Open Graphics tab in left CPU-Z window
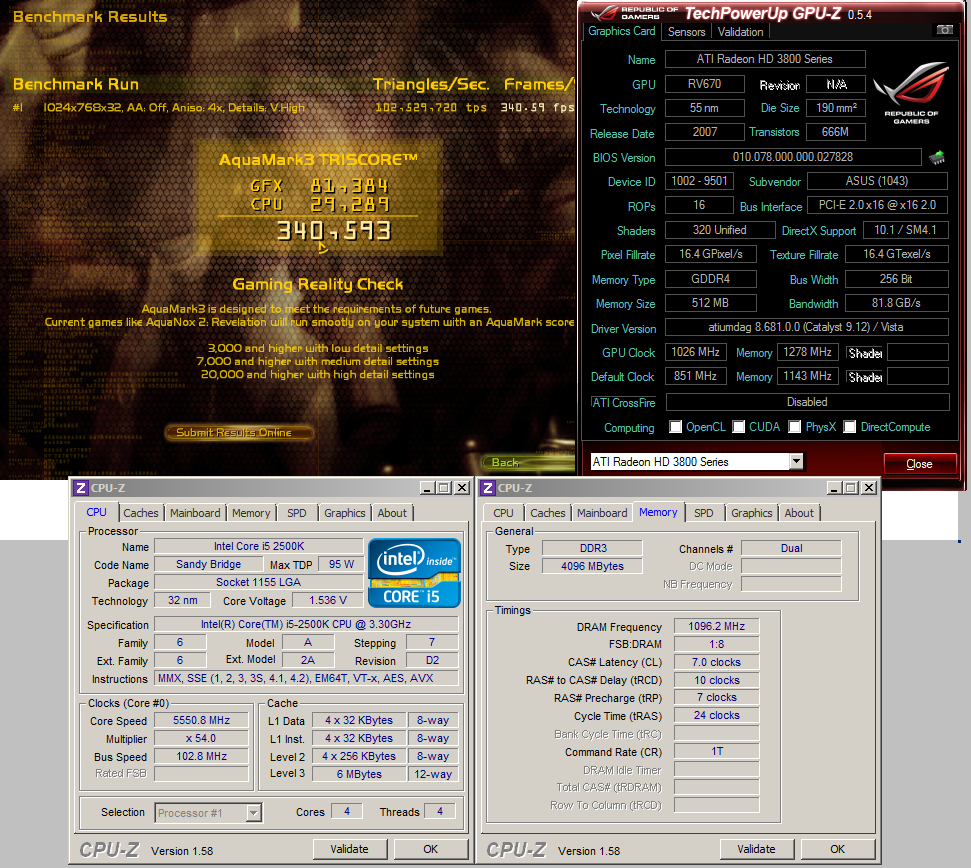971x868 pixels. [345, 513]
